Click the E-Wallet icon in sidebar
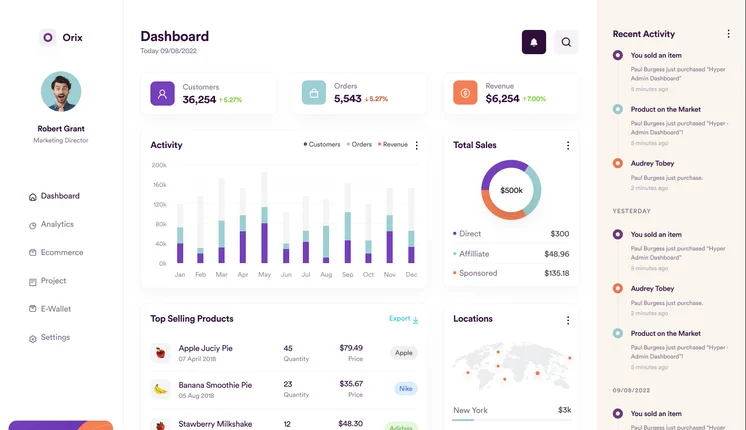This screenshot has width=746, height=430. click(x=32, y=309)
